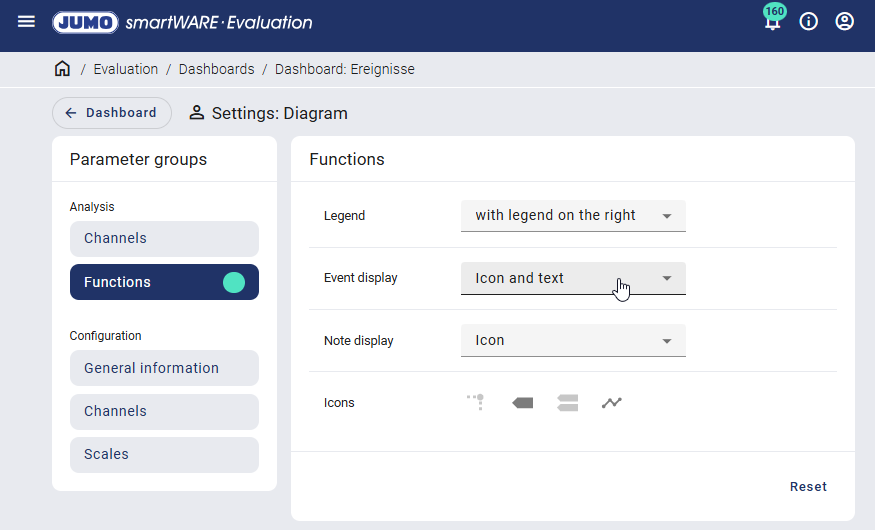Toggle the single dark label tag icon

click(x=522, y=403)
